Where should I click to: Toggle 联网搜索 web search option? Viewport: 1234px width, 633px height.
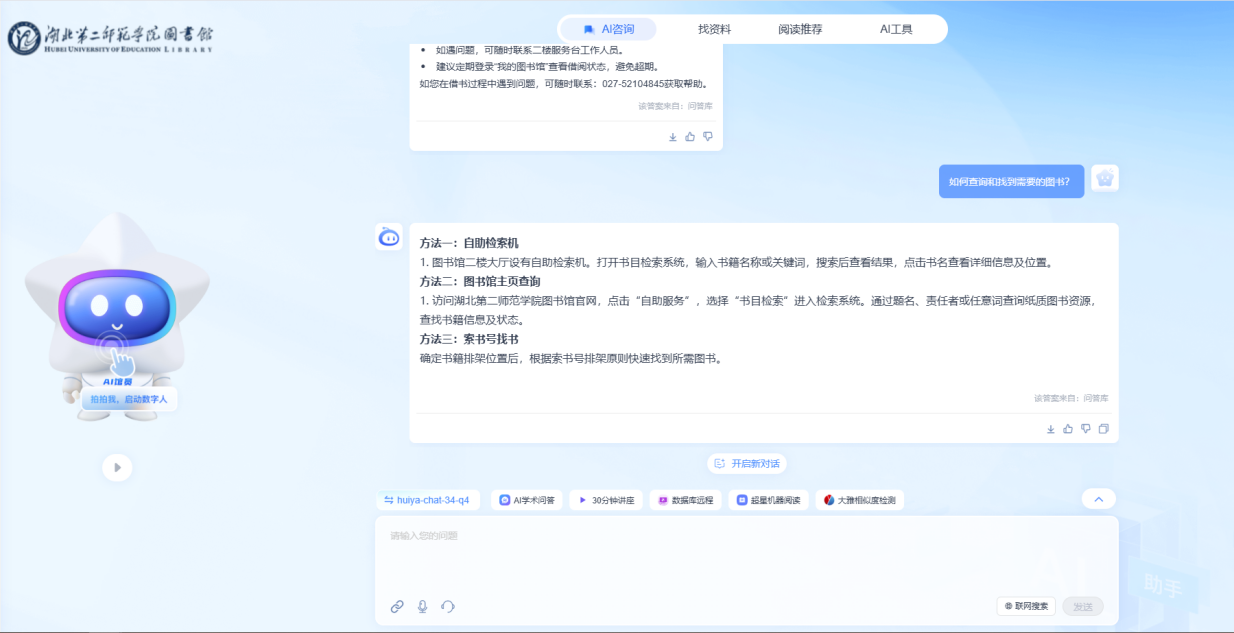1026,606
